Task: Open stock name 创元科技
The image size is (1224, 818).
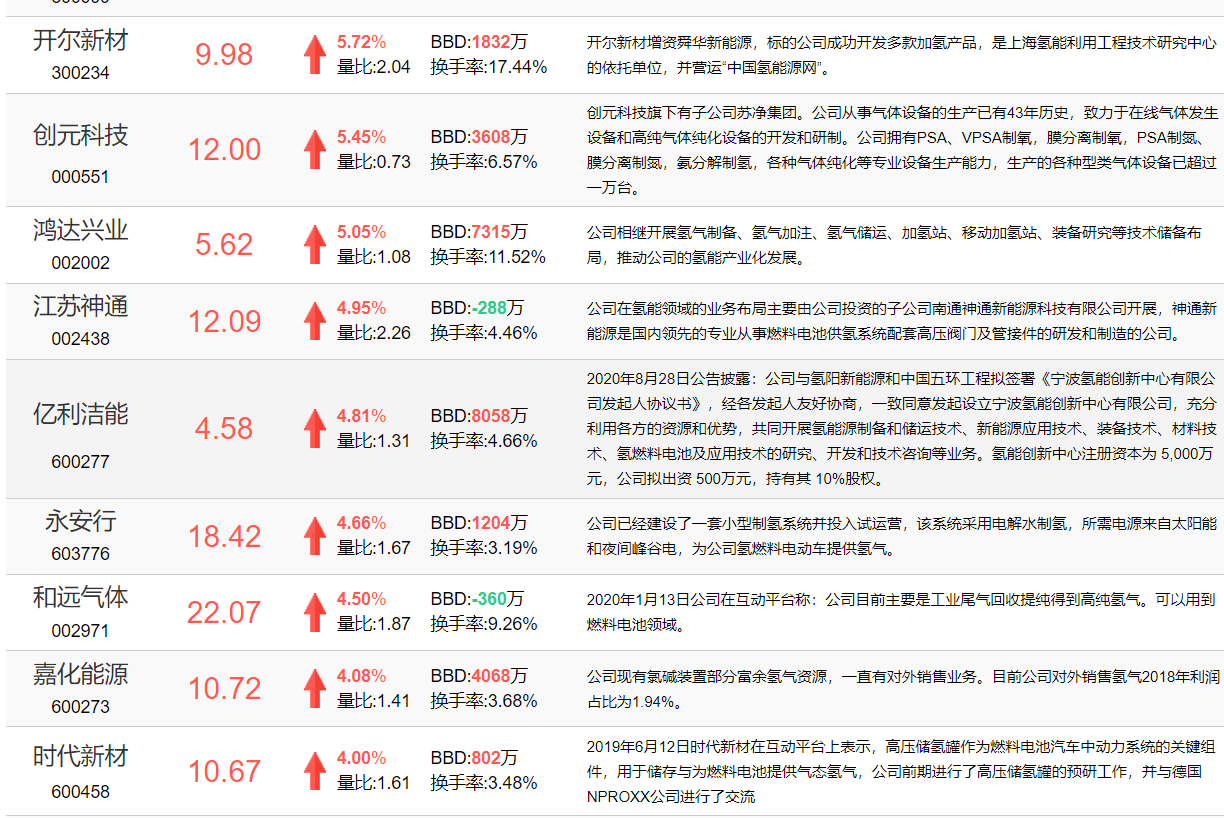Action: pos(81,135)
